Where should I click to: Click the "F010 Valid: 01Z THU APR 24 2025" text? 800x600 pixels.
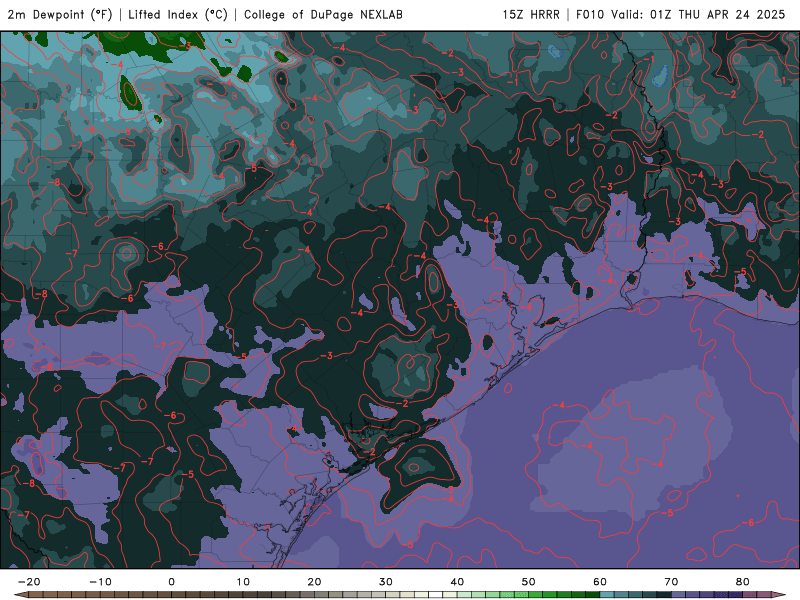tap(681, 14)
